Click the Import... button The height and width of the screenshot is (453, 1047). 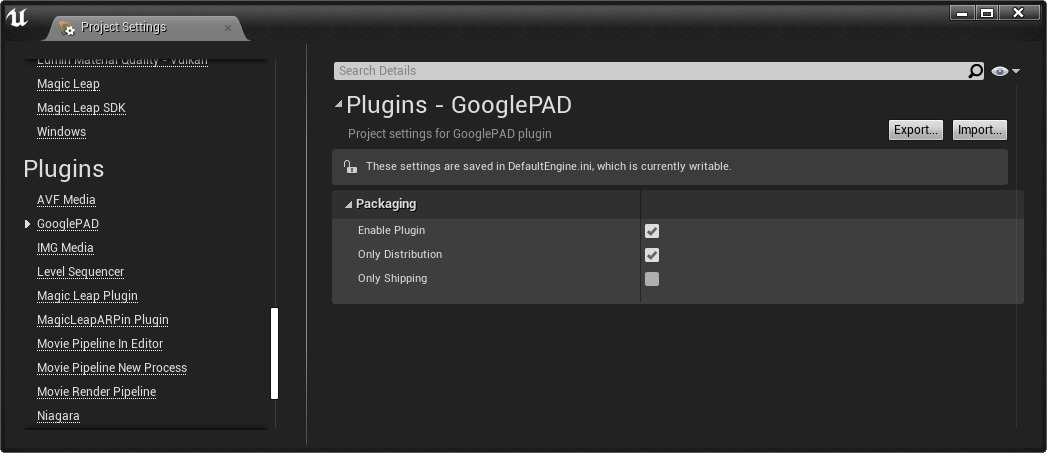980,130
